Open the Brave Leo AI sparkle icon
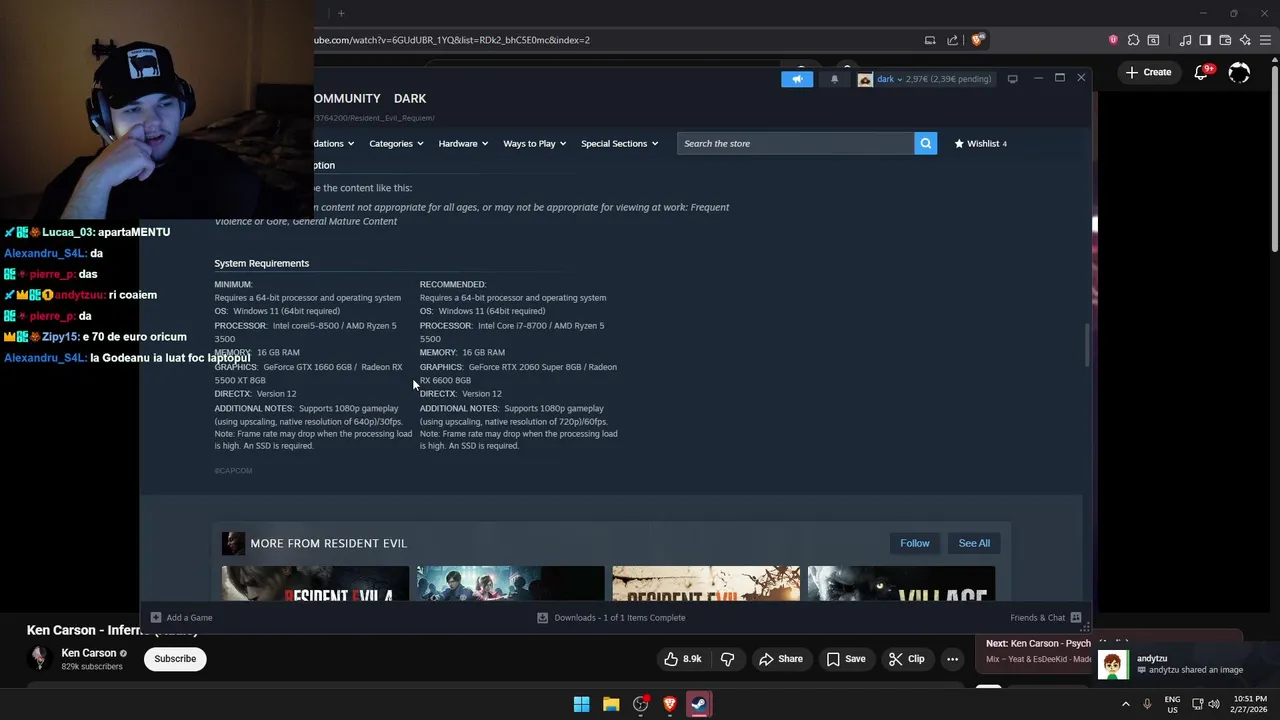The height and width of the screenshot is (720, 1280). click(1245, 40)
